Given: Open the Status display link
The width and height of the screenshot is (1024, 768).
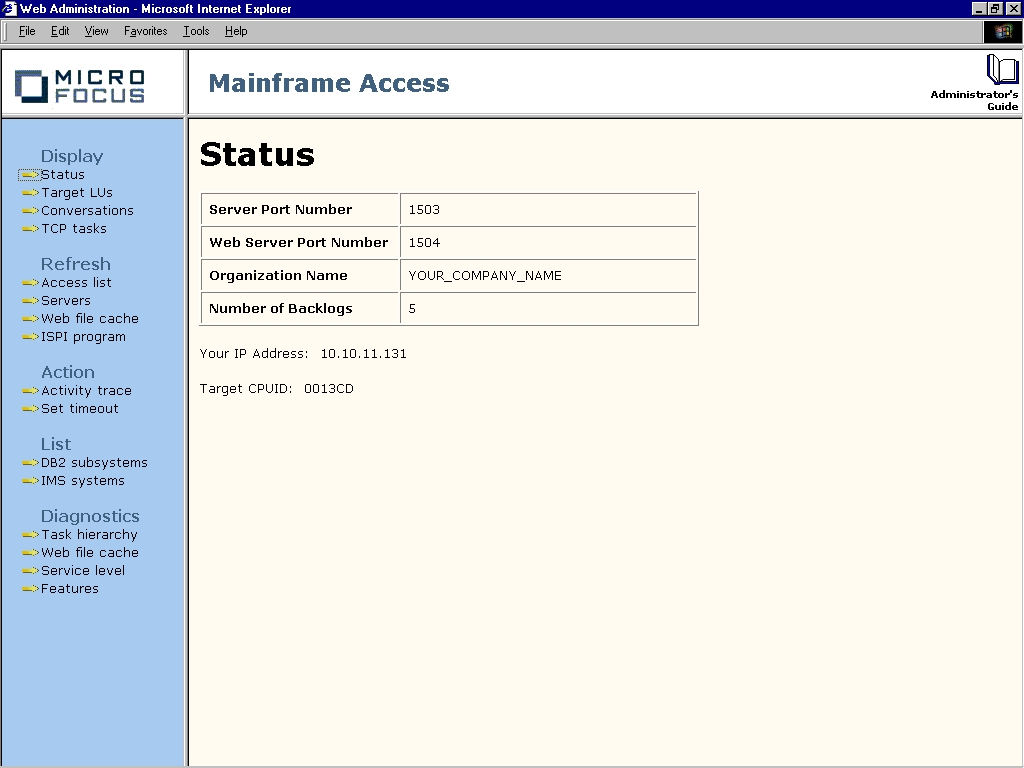Looking at the screenshot, I should click(62, 175).
